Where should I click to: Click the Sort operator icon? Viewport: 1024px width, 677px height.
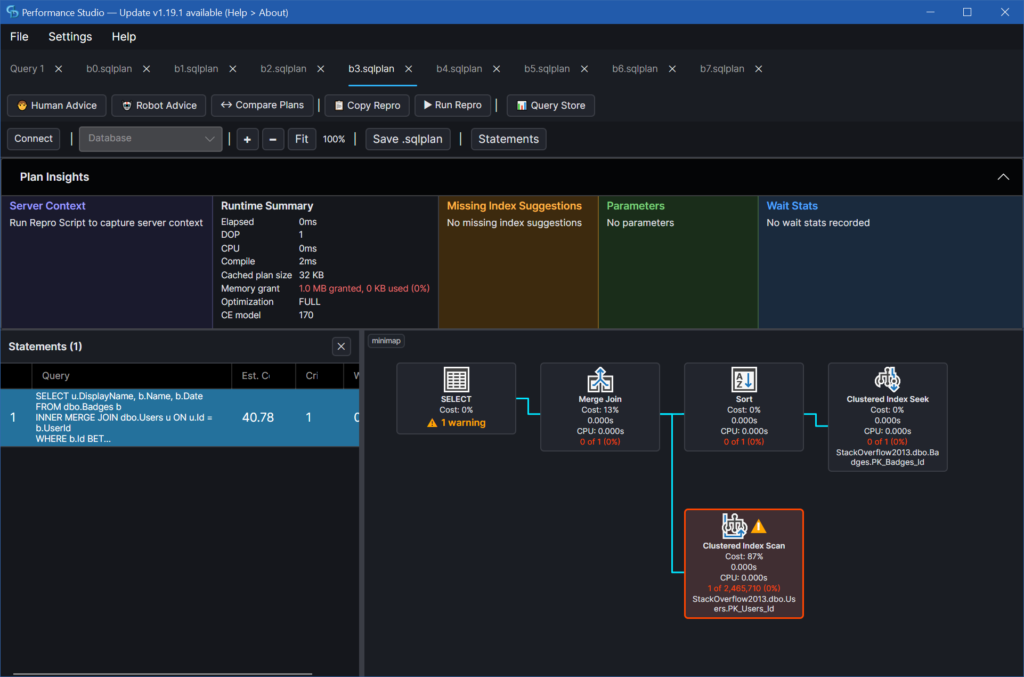[744, 379]
